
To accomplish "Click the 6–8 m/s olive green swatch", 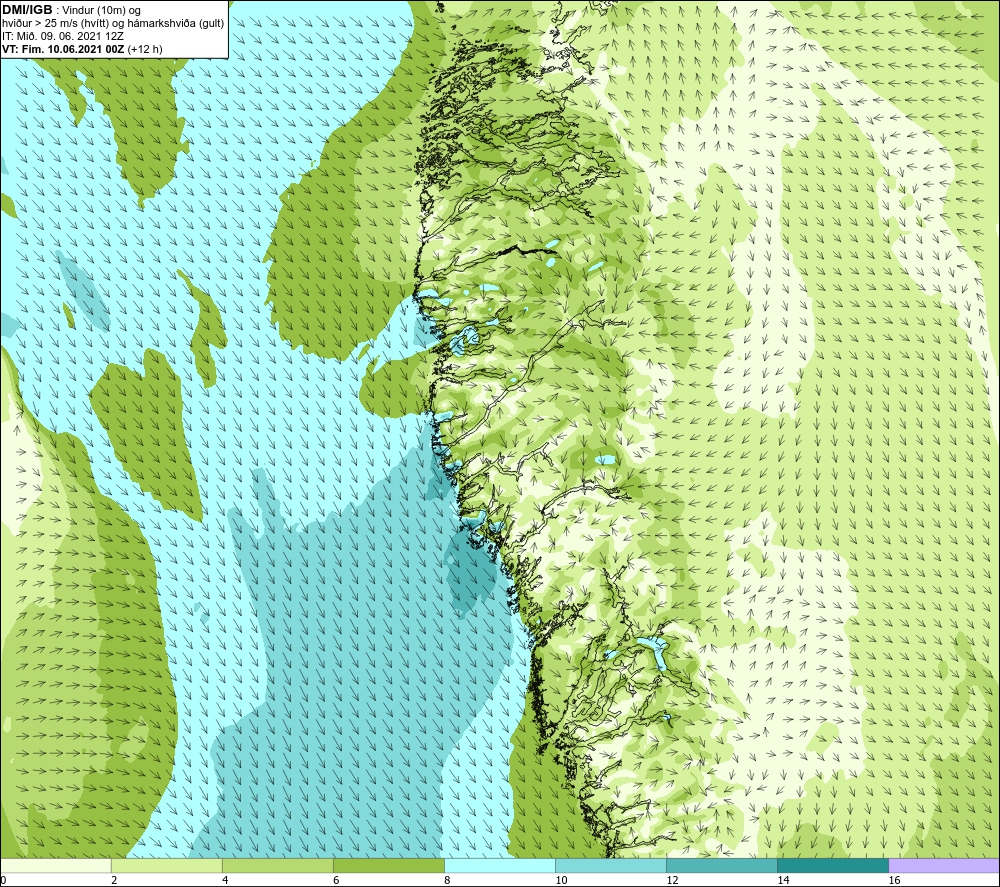I will pos(388,865).
